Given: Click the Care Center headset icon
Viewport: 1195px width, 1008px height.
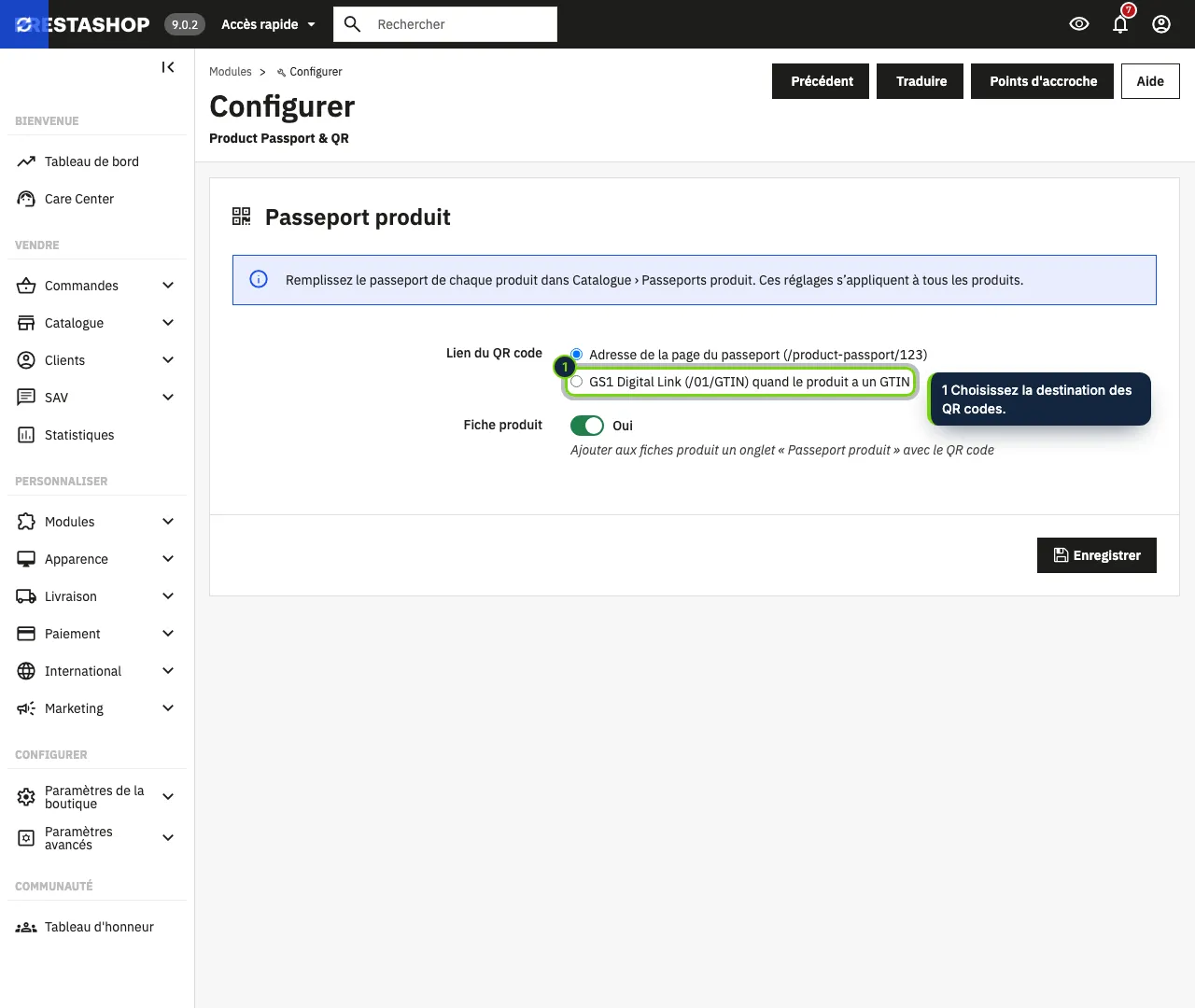Looking at the screenshot, I should [26, 199].
